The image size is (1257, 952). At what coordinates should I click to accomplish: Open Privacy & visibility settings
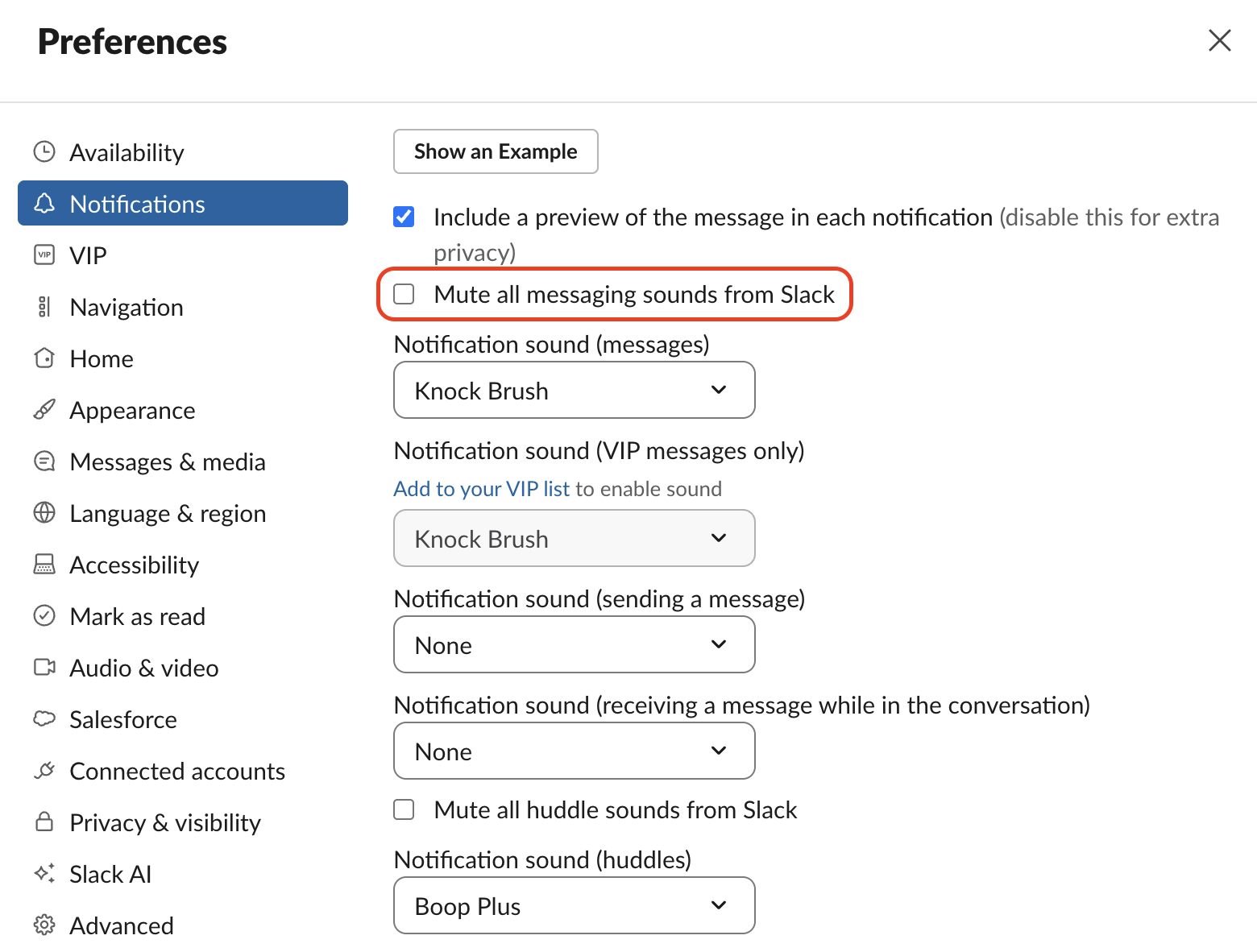tap(183, 822)
